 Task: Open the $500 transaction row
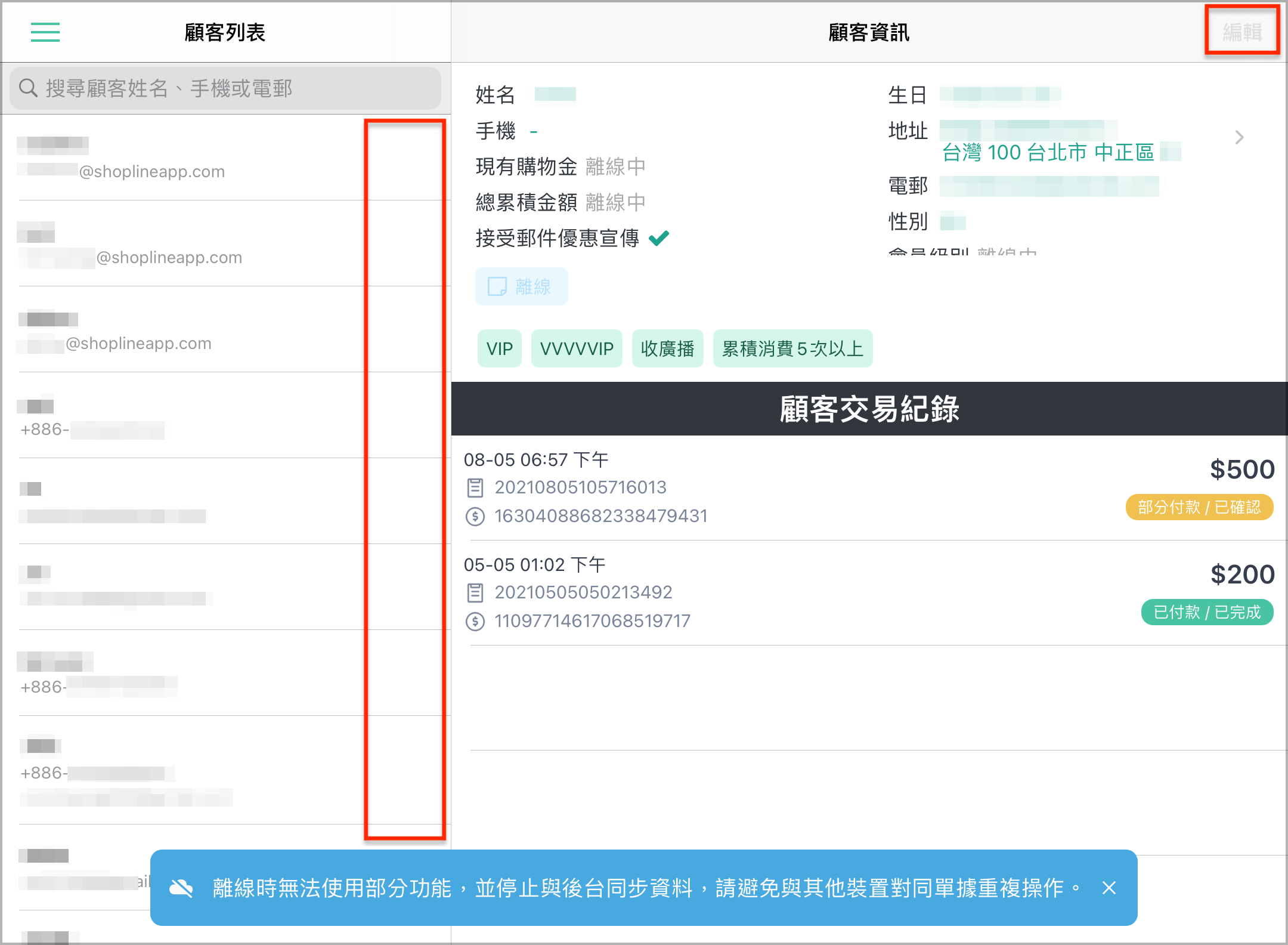pos(869,488)
